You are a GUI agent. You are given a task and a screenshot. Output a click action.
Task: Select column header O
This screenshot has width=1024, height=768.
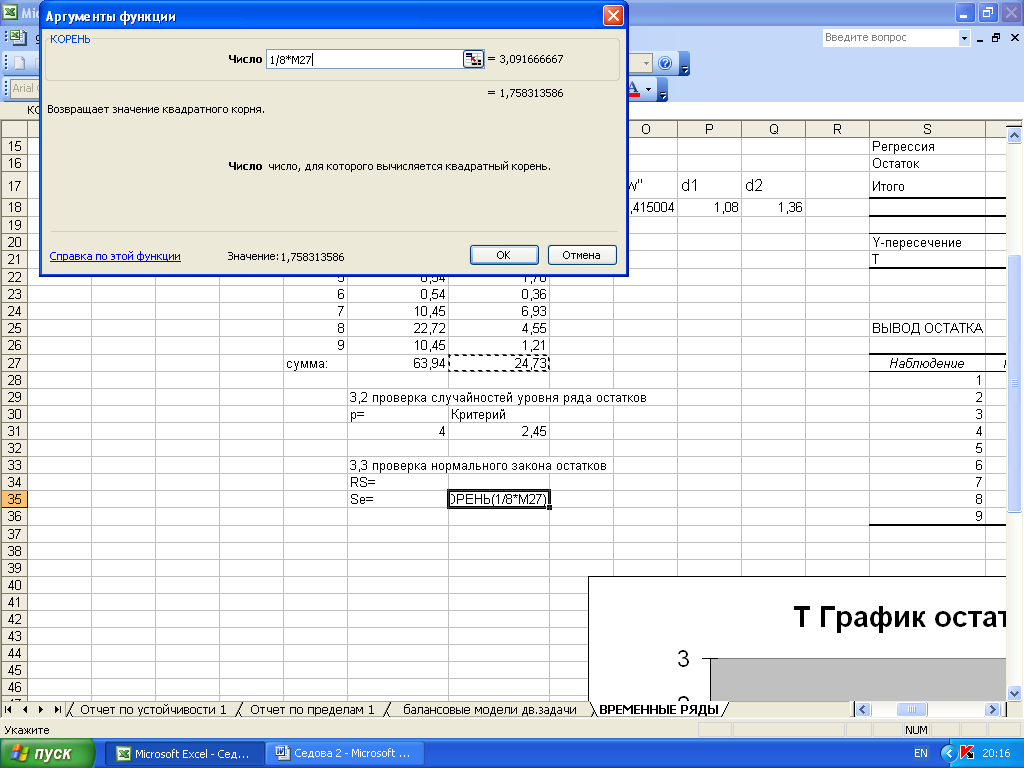click(645, 129)
